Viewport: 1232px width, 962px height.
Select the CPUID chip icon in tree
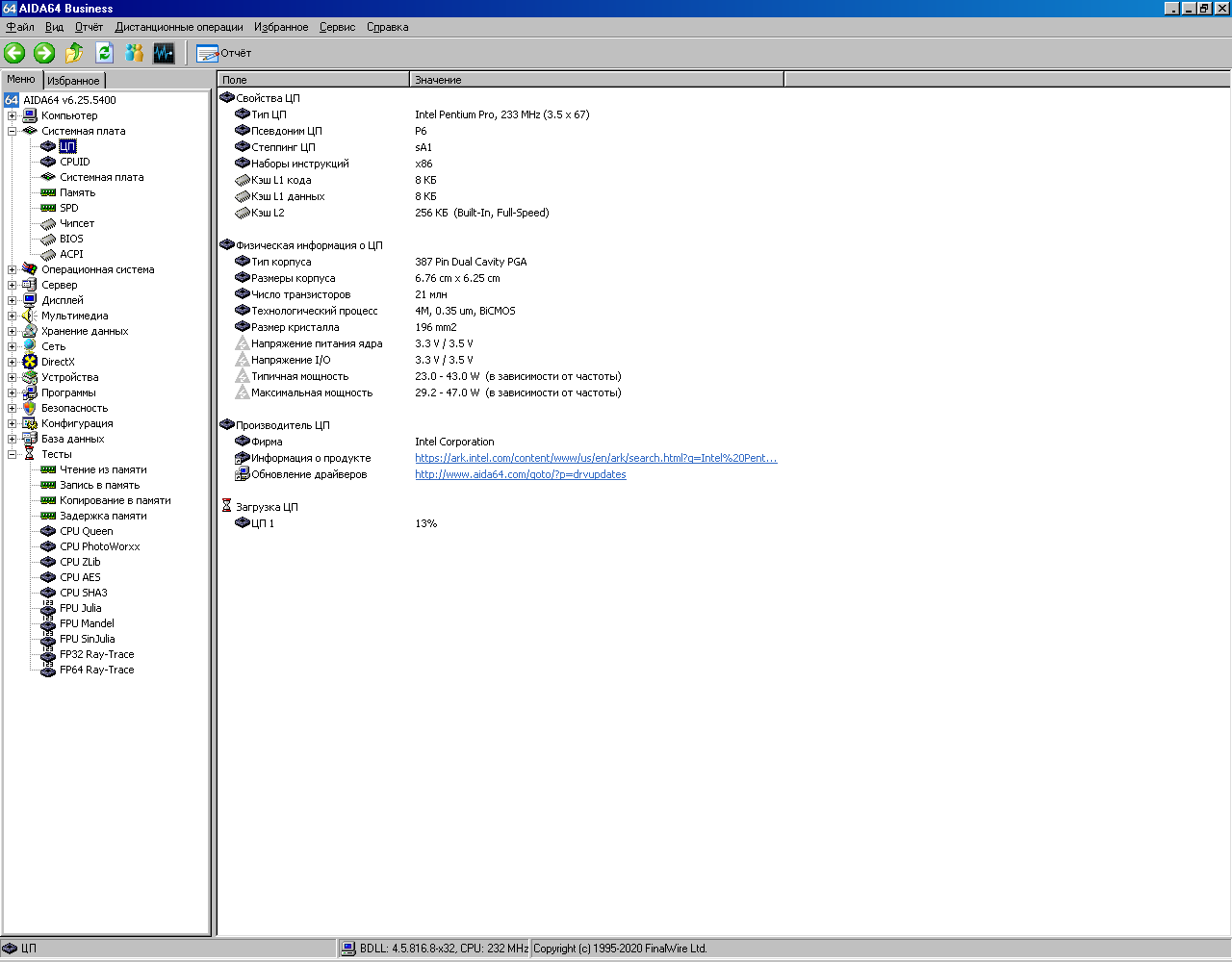tap(48, 162)
